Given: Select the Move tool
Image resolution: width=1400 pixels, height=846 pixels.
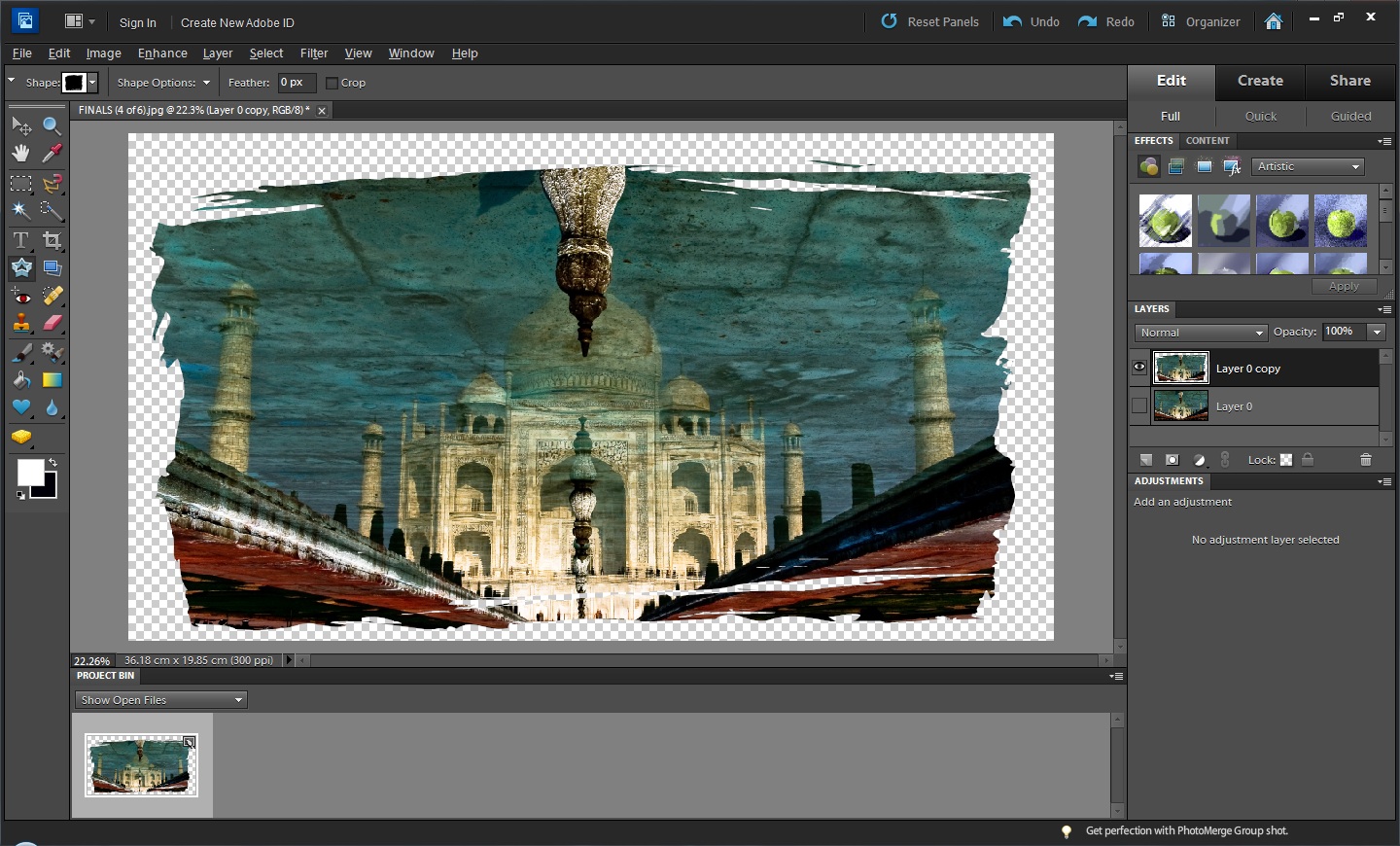Looking at the screenshot, I should tap(21, 125).
